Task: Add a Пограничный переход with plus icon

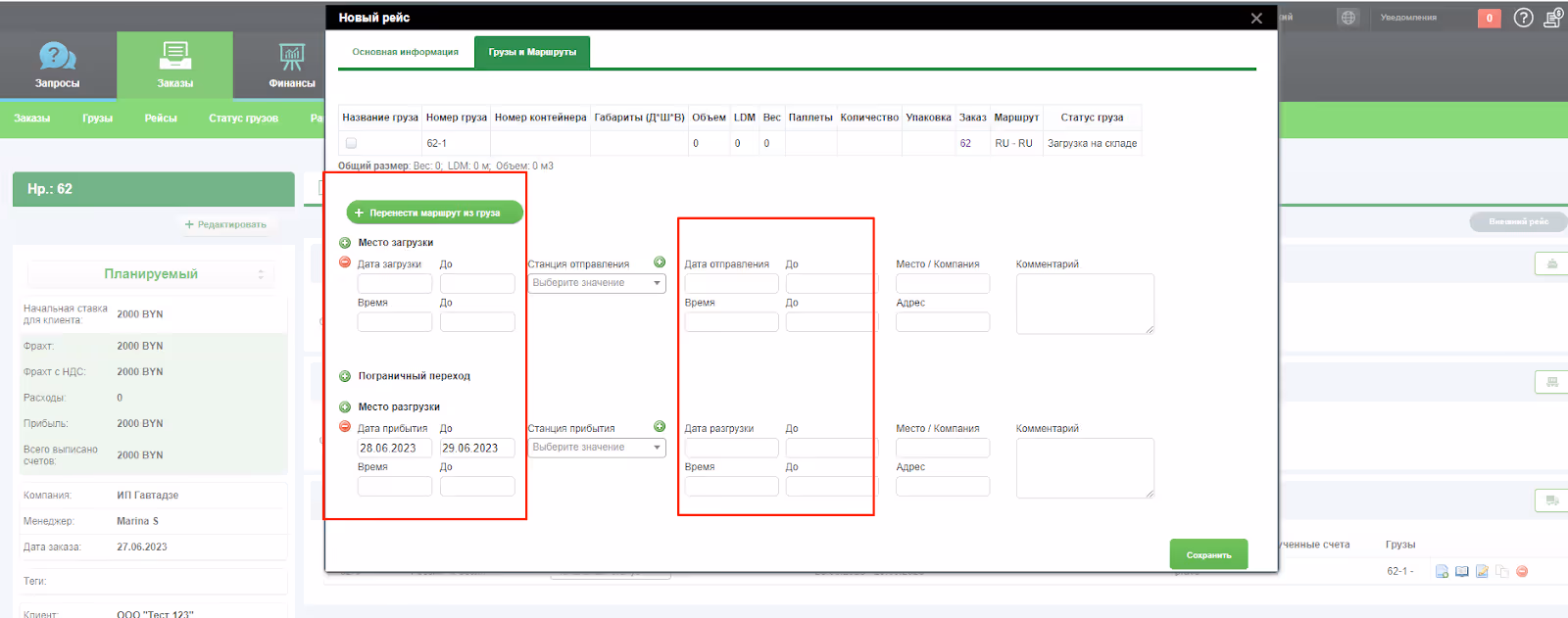Action: pyautogui.click(x=345, y=376)
